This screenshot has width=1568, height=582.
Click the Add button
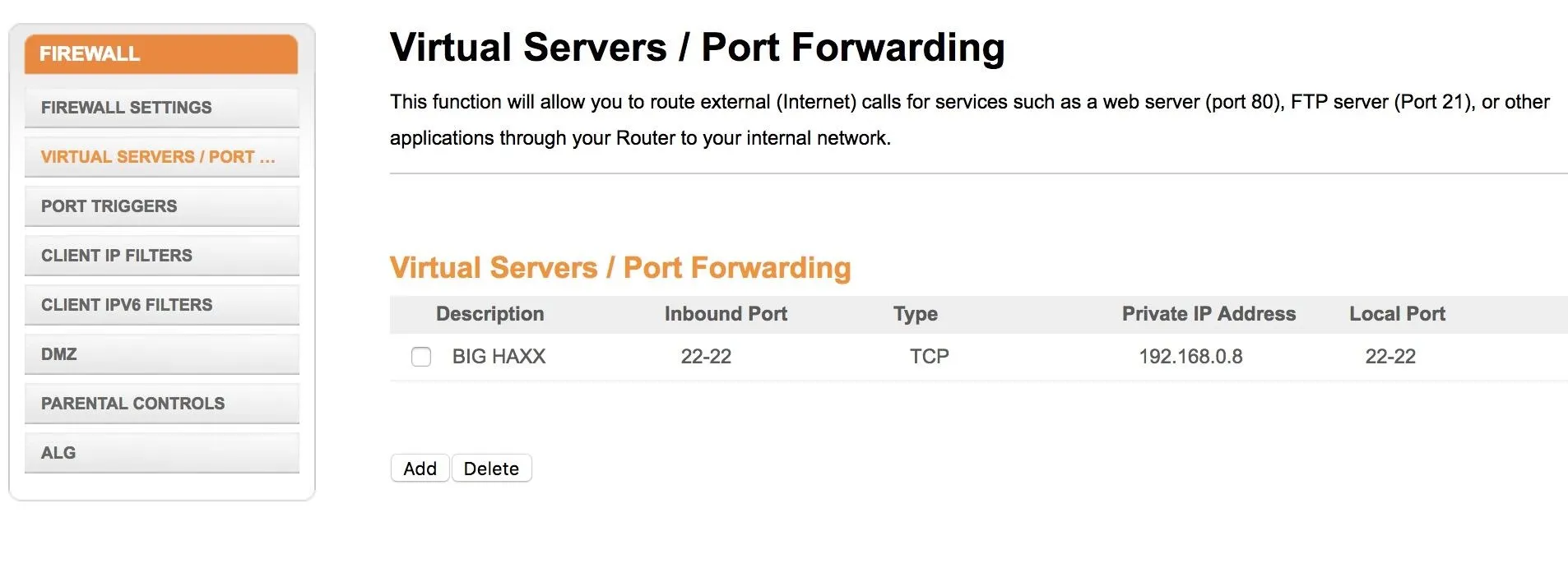click(x=420, y=469)
